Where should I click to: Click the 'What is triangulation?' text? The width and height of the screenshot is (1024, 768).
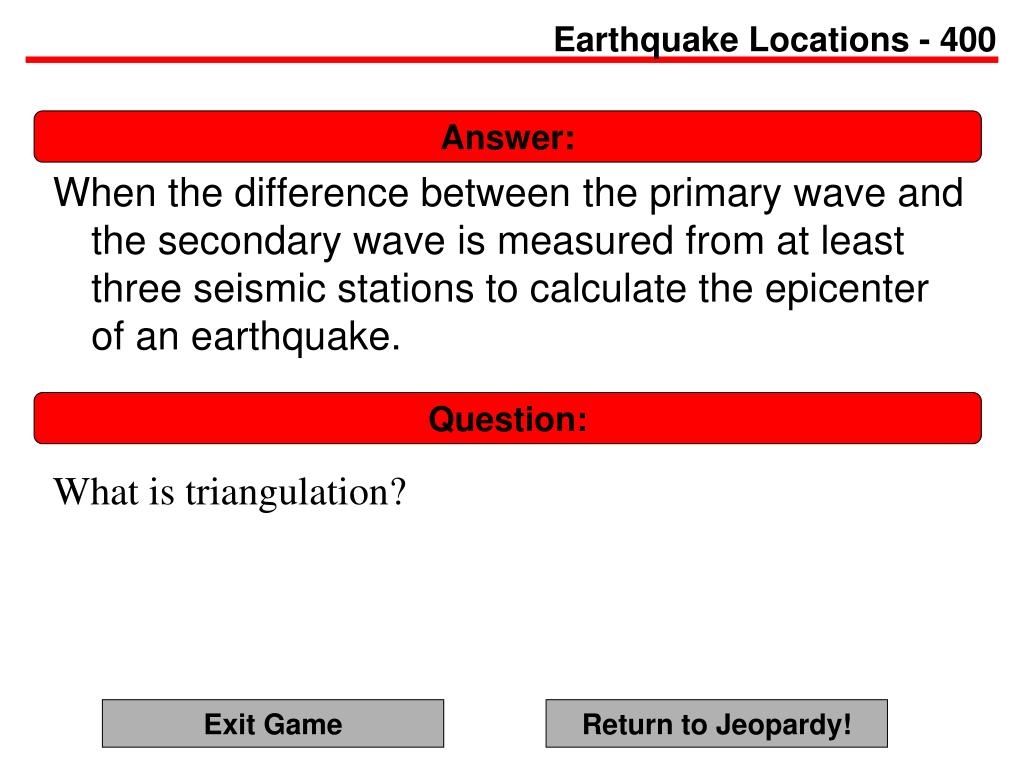[230, 492]
